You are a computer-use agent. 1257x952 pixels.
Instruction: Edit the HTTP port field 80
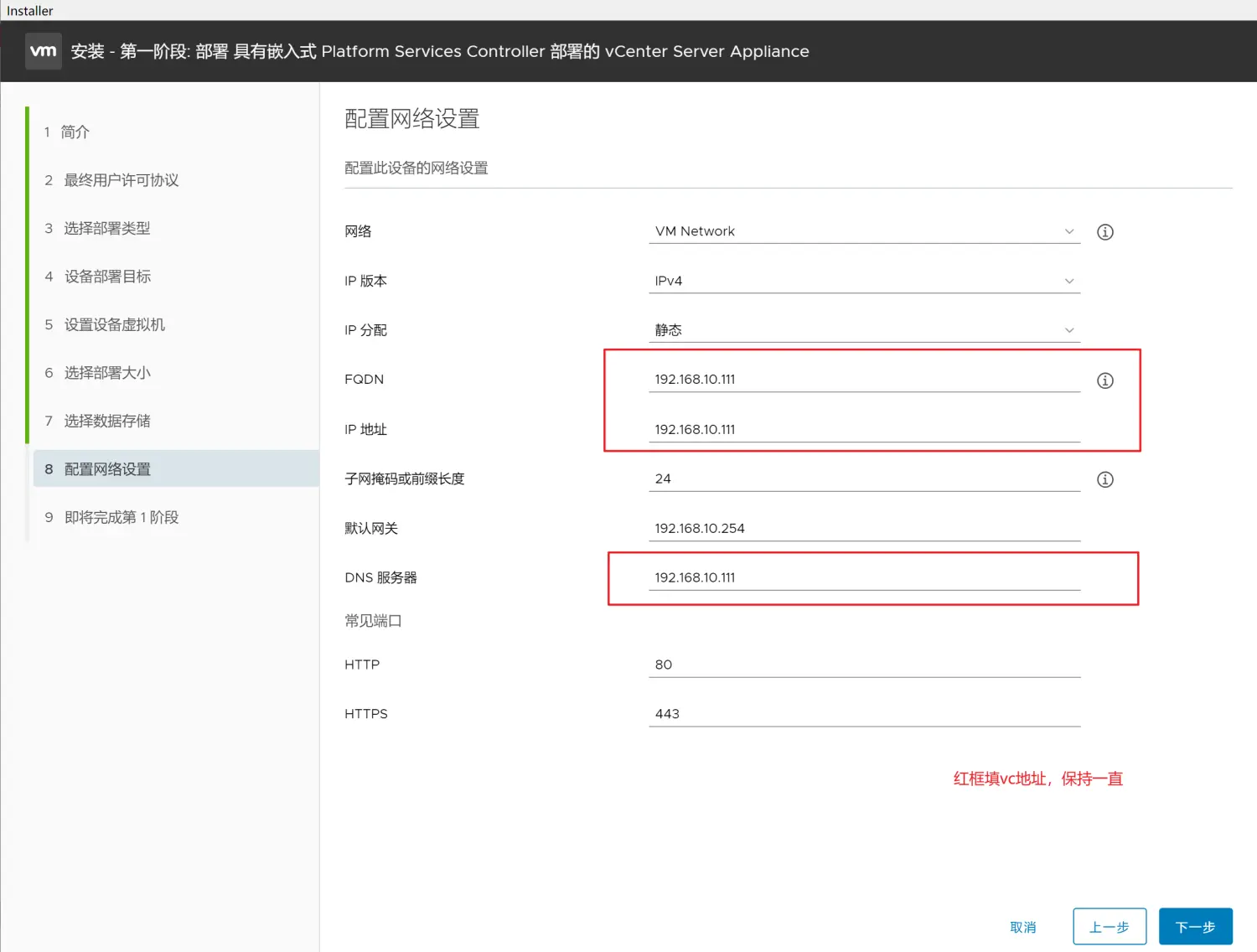(x=864, y=665)
